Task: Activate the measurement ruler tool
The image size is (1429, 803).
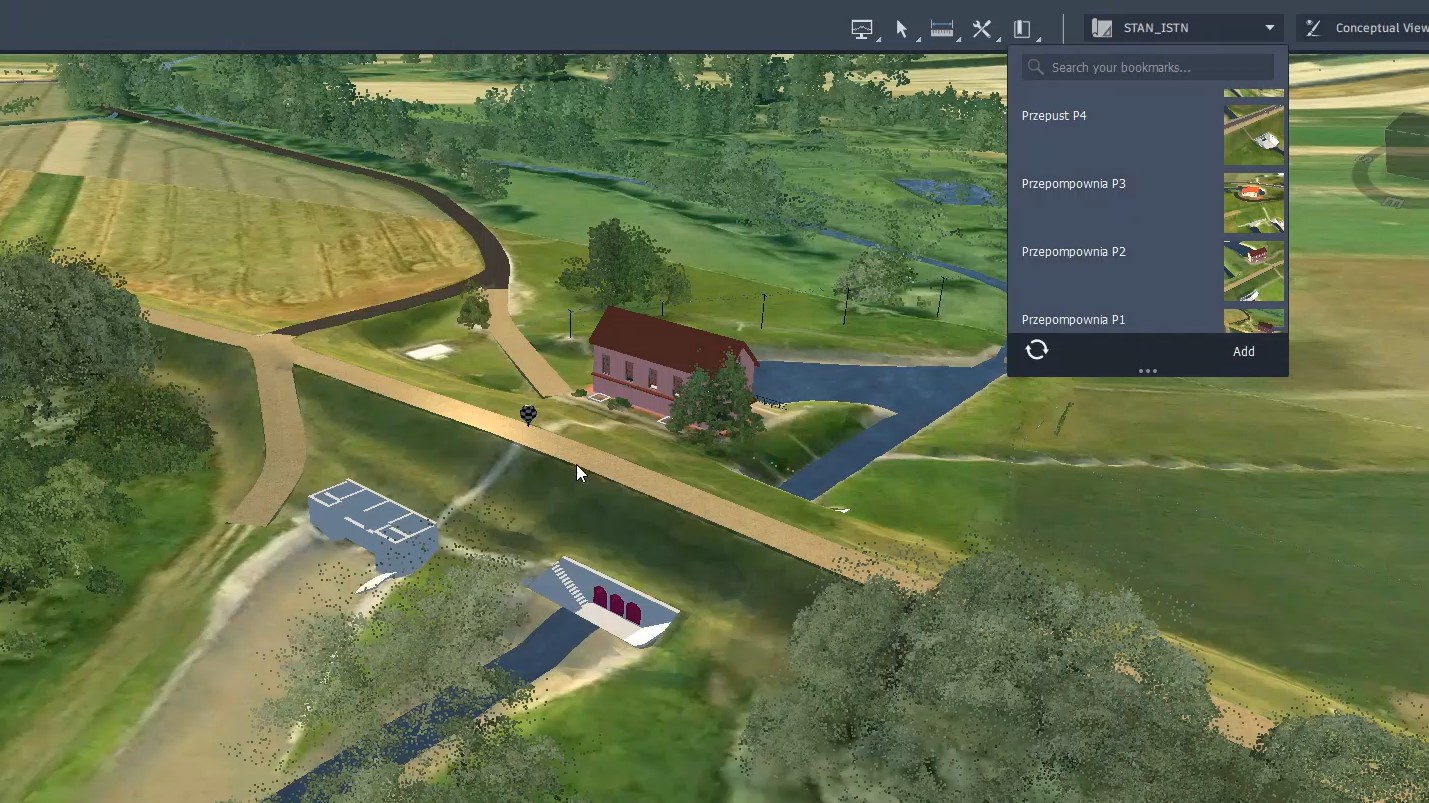Action: click(x=942, y=27)
